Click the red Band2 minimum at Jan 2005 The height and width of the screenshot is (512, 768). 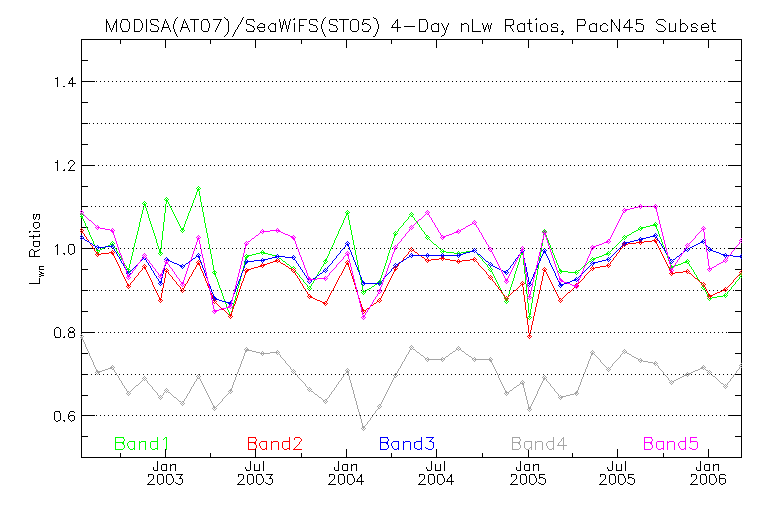click(x=529, y=337)
